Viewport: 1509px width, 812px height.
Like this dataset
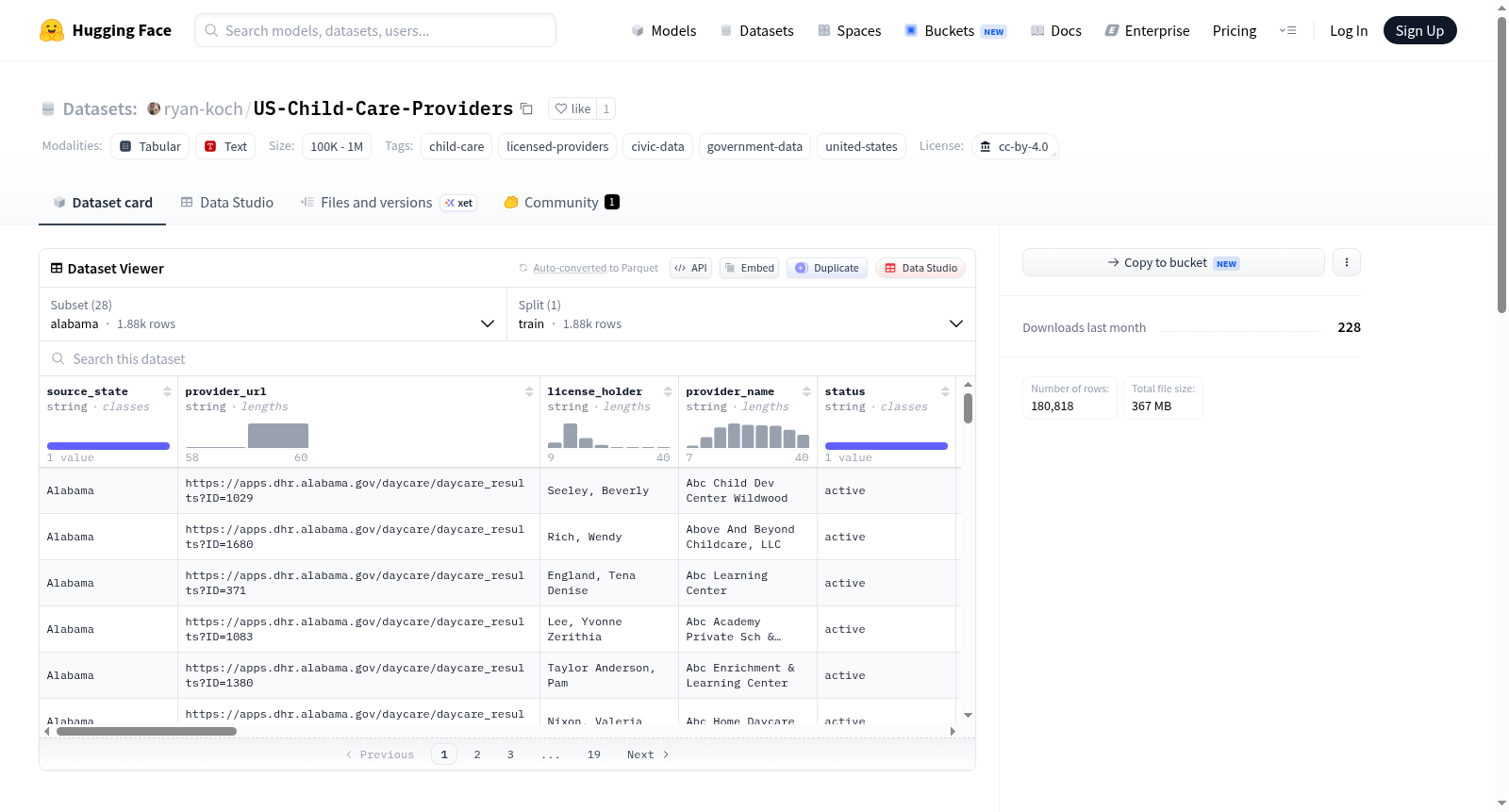(572, 108)
